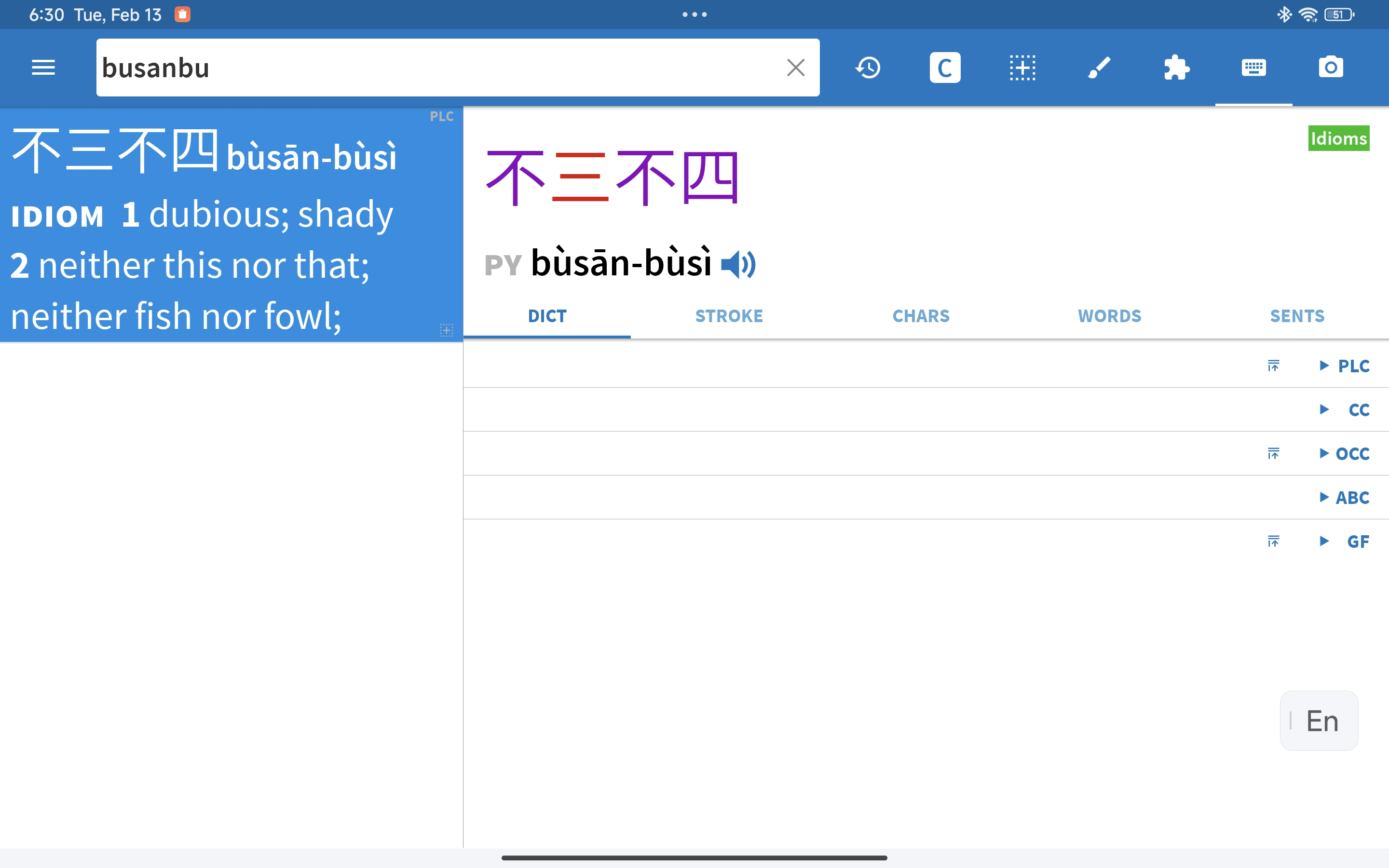Image resolution: width=1389 pixels, height=868 pixels.
Task: Play pinyin pronunciation audio
Action: 738,265
